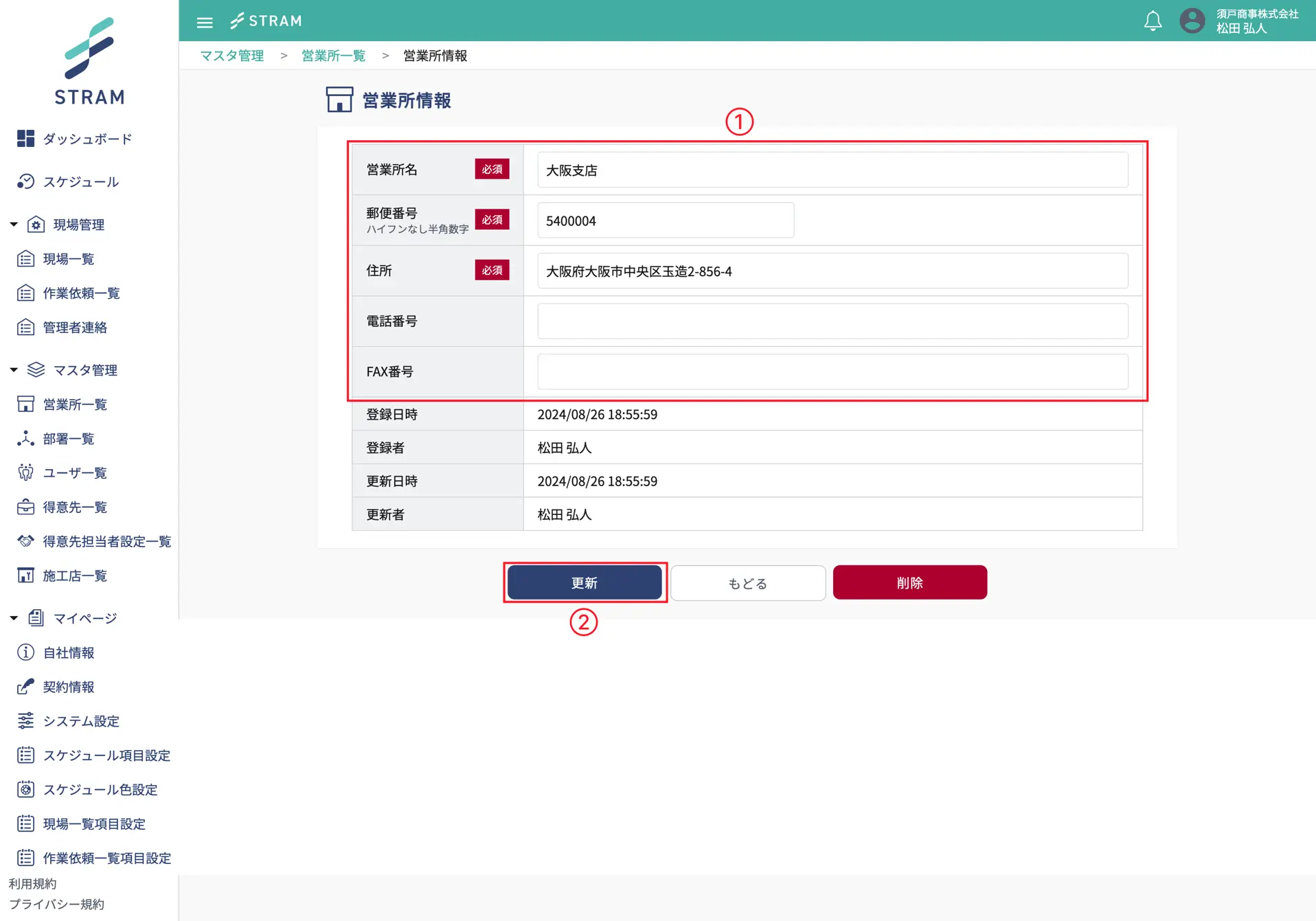1316x921 pixels.
Task: Click the red 削除 button
Action: coord(909,582)
